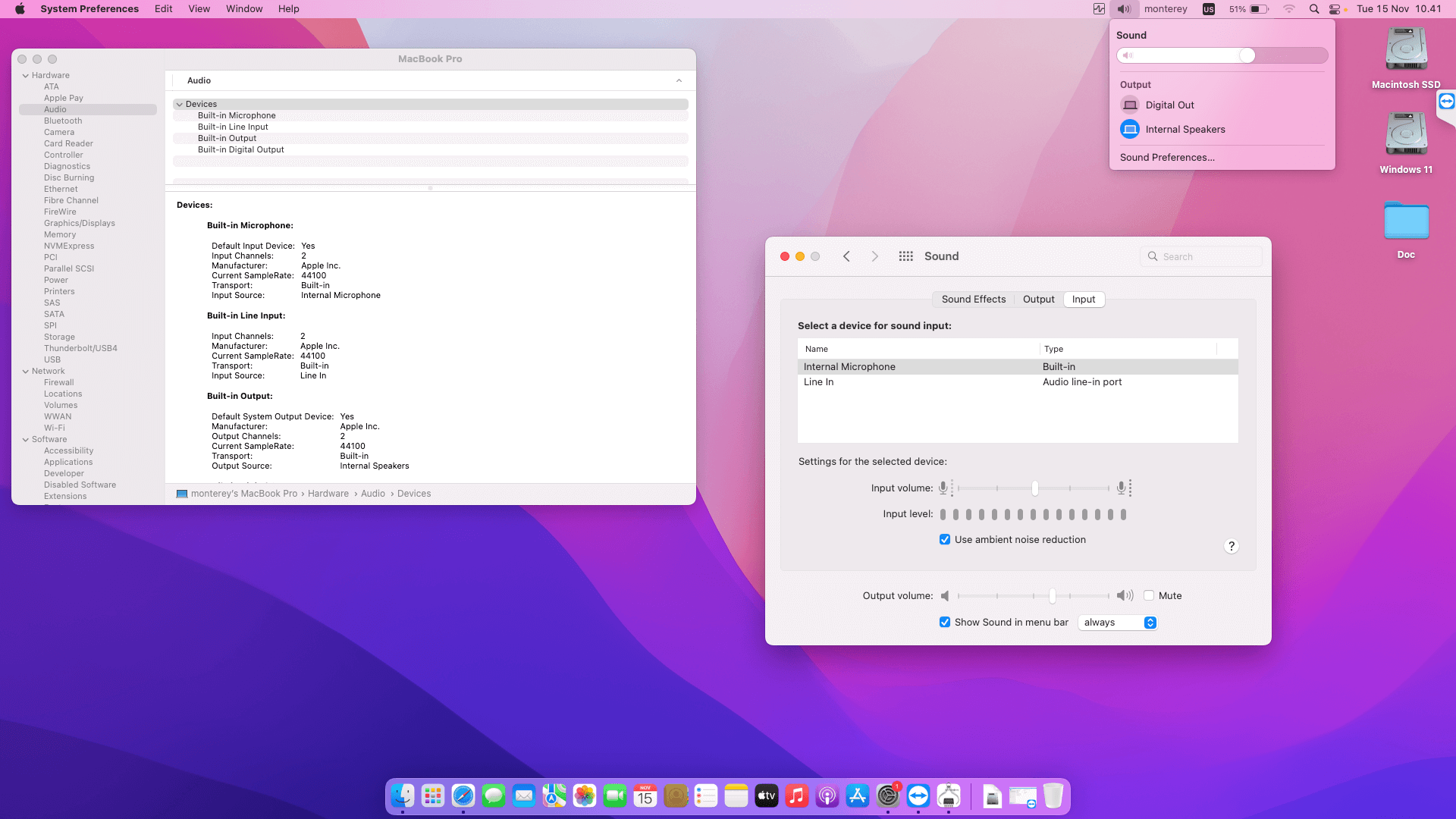Launch Safari from the Dock
The height and width of the screenshot is (819, 1456).
click(x=463, y=796)
